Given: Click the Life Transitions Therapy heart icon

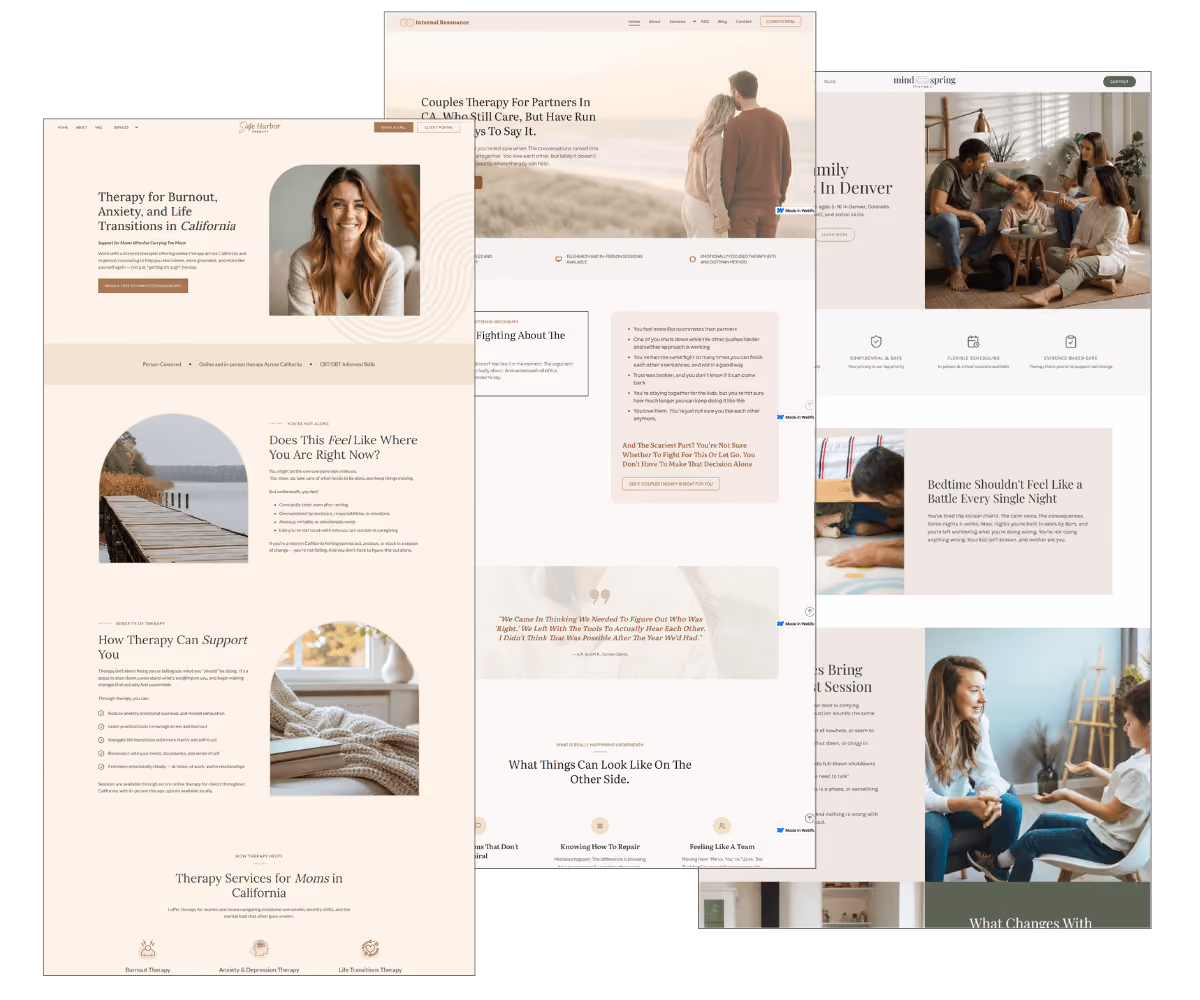Looking at the screenshot, I should point(370,949).
